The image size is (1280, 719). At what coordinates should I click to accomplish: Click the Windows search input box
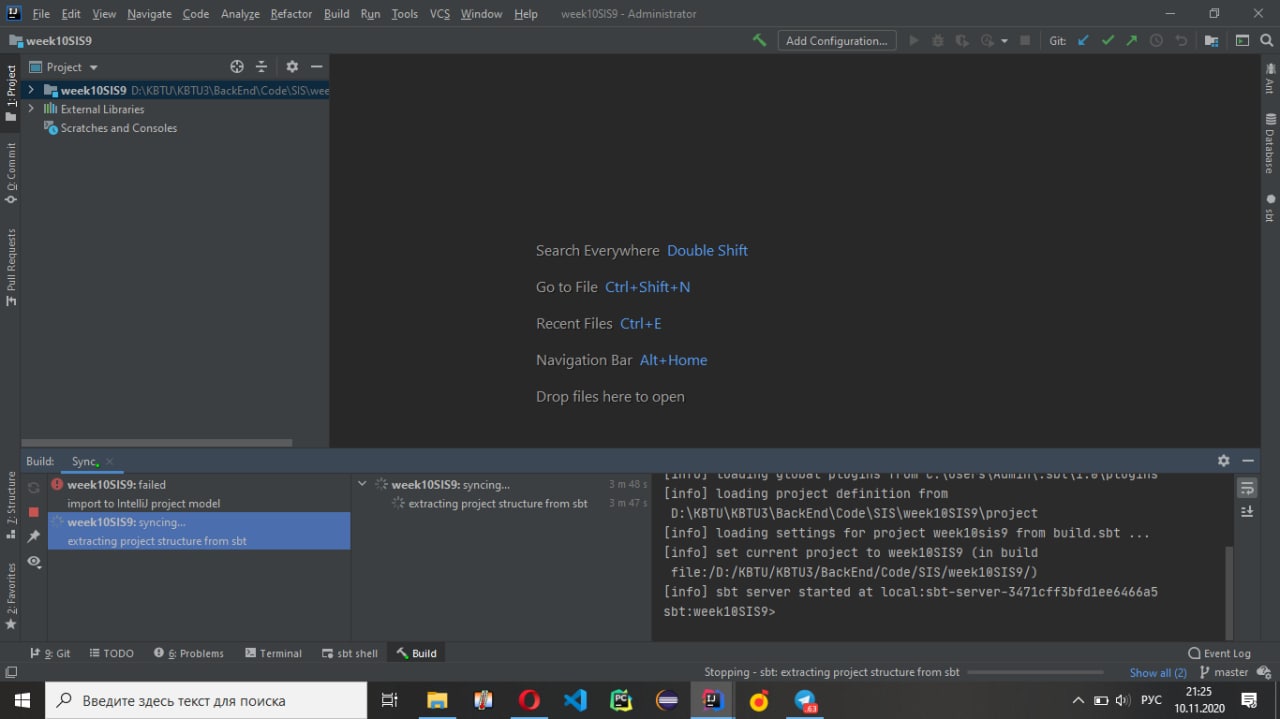(x=205, y=700)
